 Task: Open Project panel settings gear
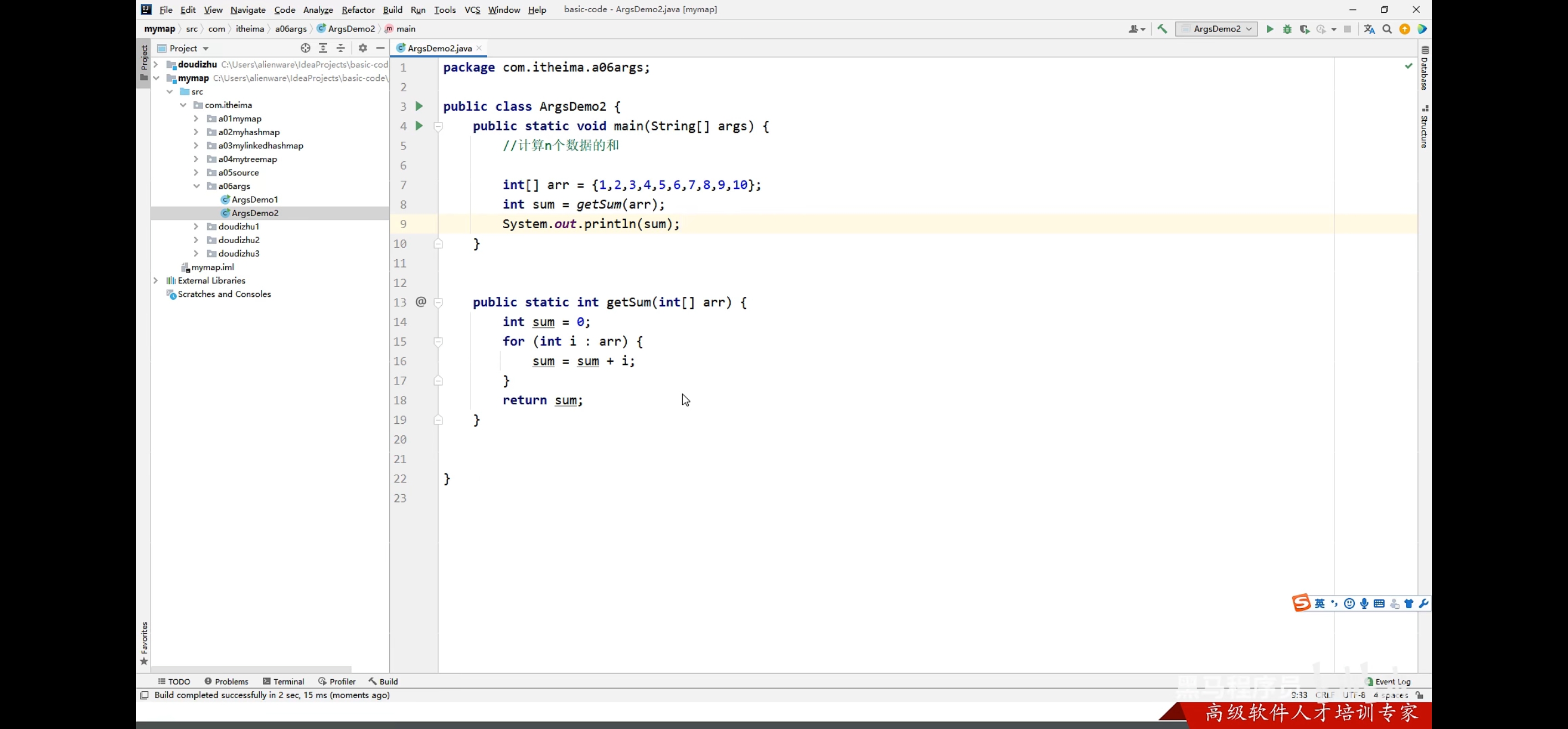point(363,48)
